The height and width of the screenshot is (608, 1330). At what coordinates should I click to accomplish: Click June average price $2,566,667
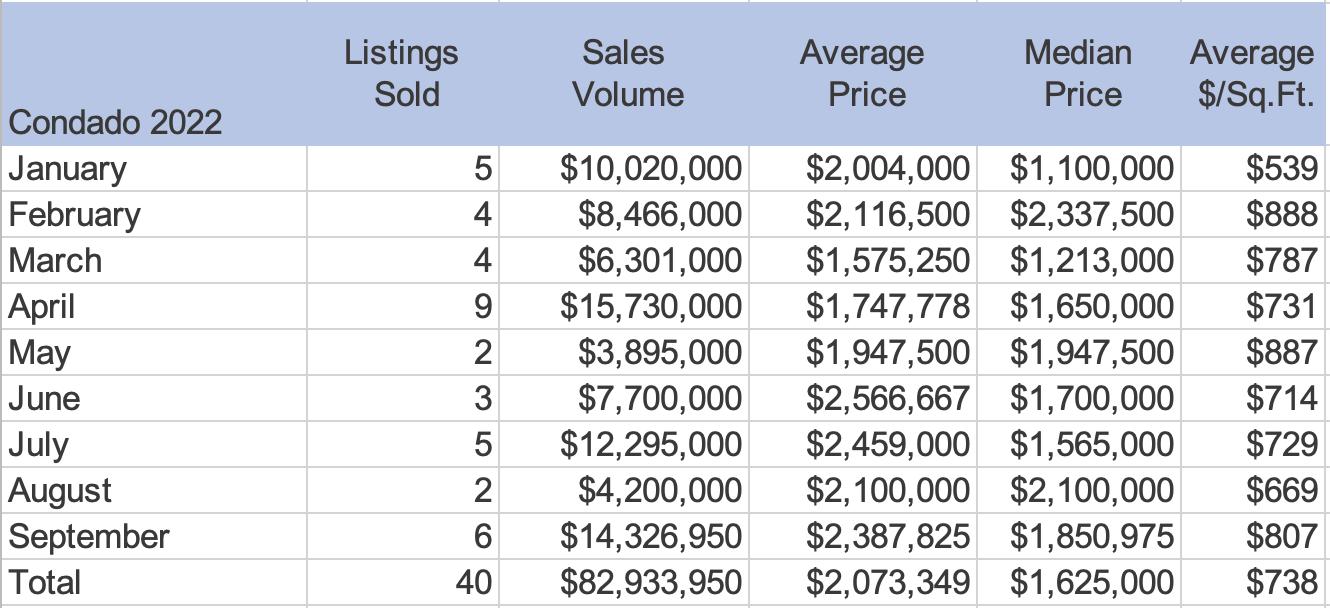(x=888, y=399)
